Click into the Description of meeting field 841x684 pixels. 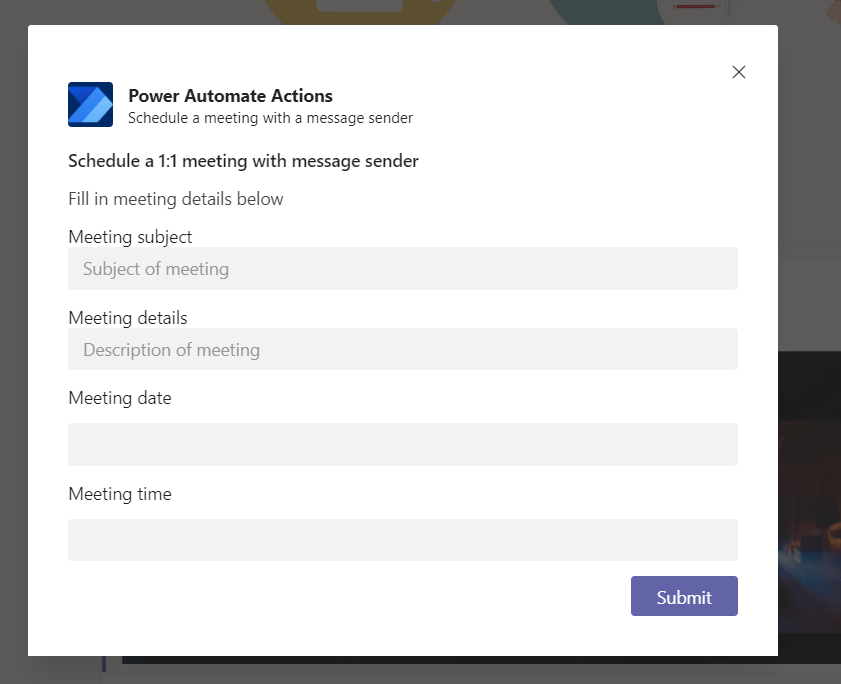click(x=402, y=350)
